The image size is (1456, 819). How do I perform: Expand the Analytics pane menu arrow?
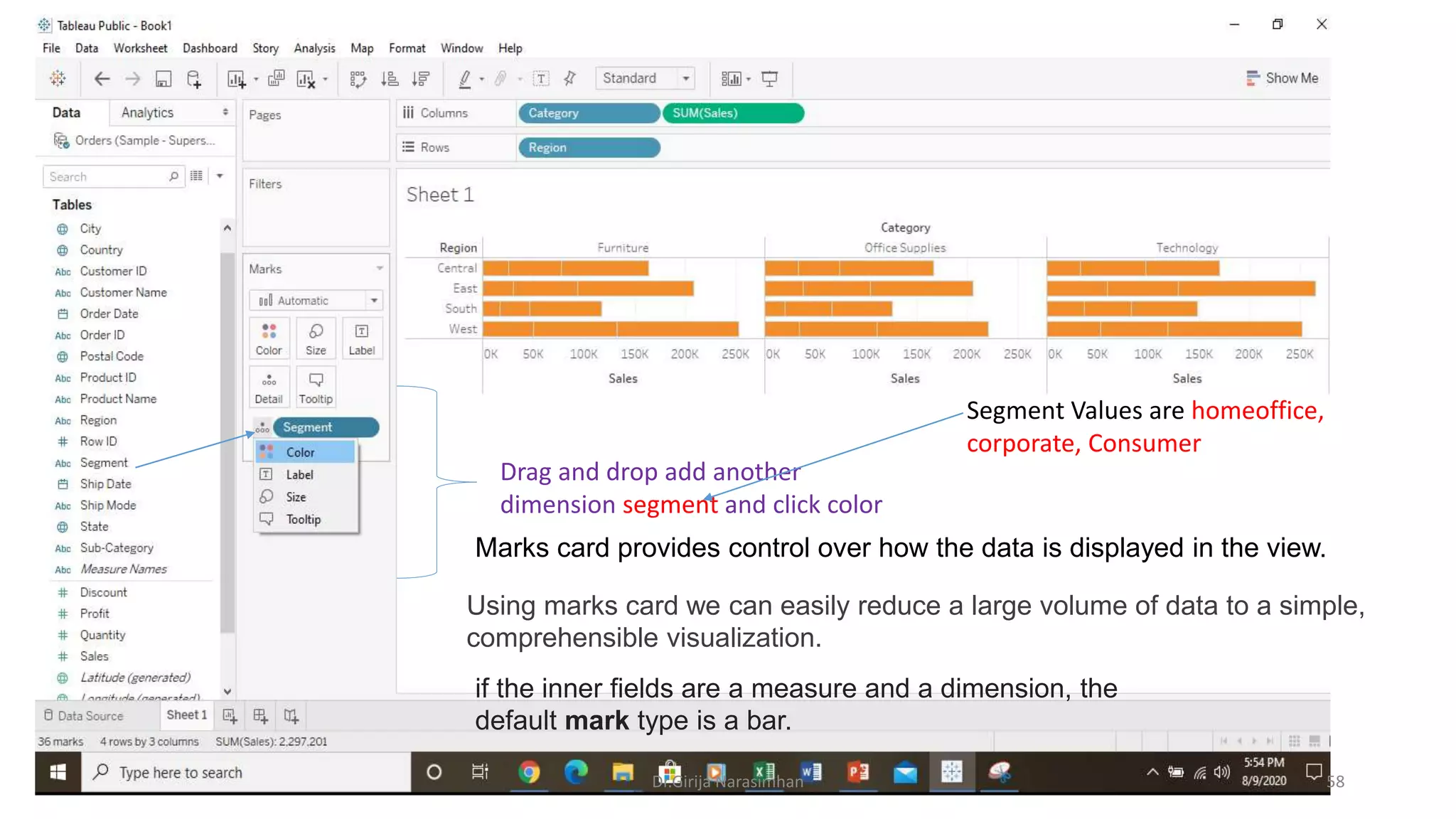(x=225, y=112)
